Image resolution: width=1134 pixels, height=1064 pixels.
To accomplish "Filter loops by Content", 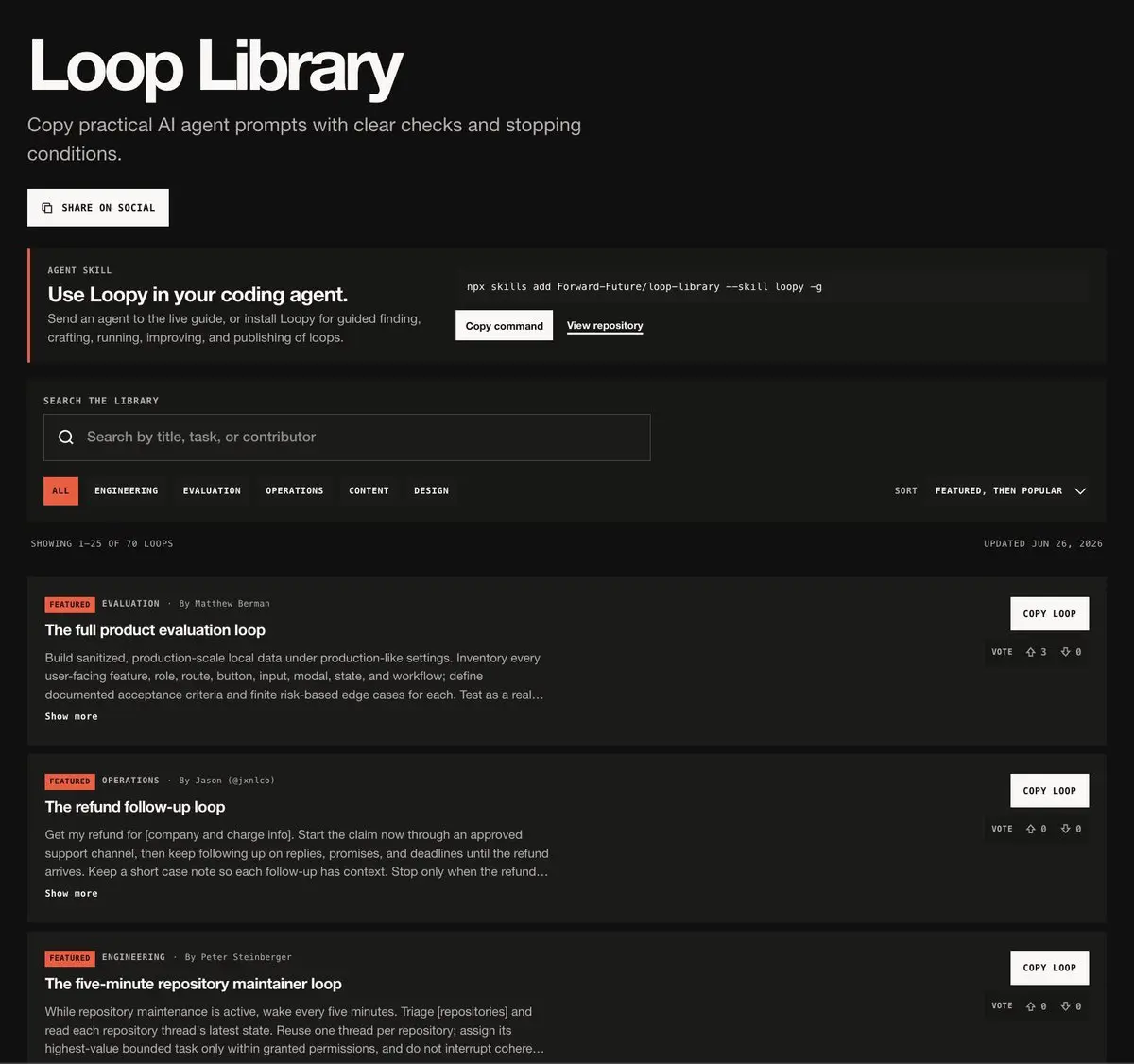I will tap(369, 490).
